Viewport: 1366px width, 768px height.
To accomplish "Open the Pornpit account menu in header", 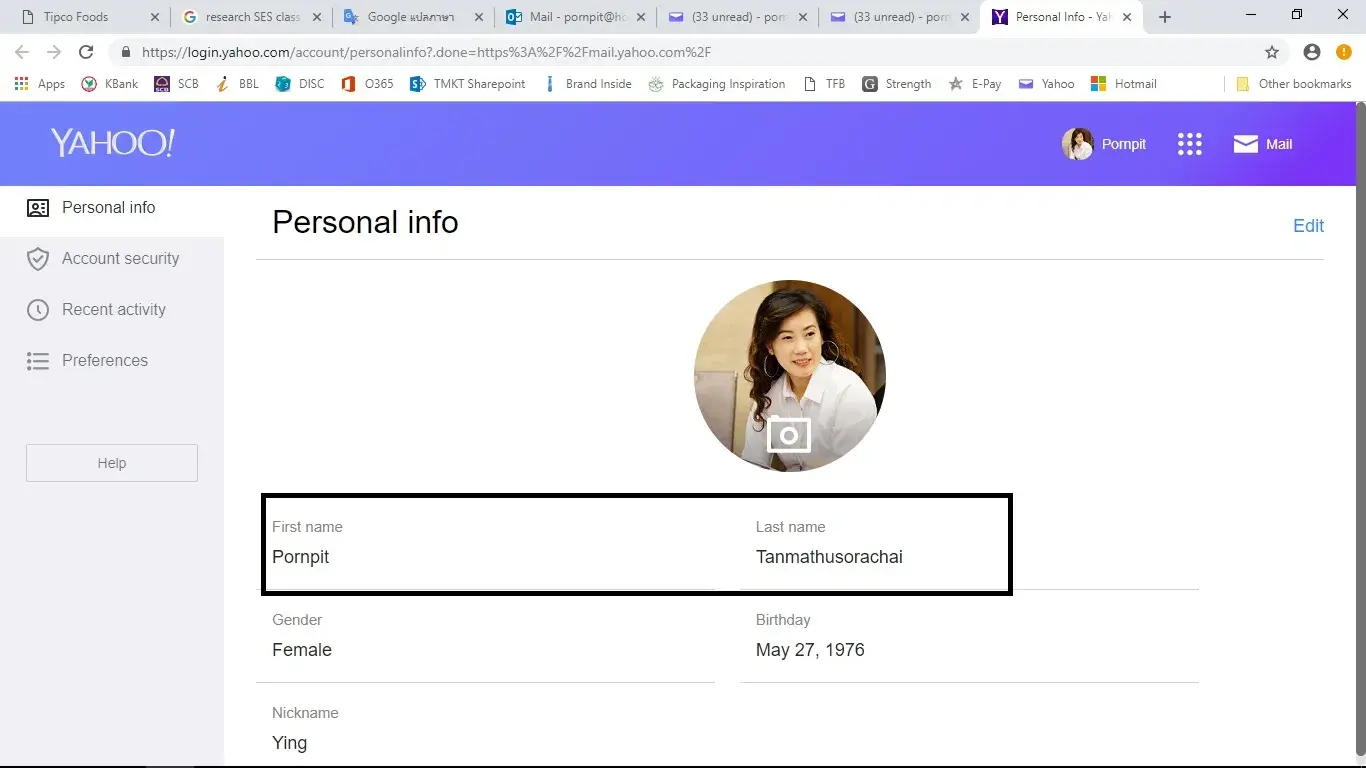I will click(1104, 144).
